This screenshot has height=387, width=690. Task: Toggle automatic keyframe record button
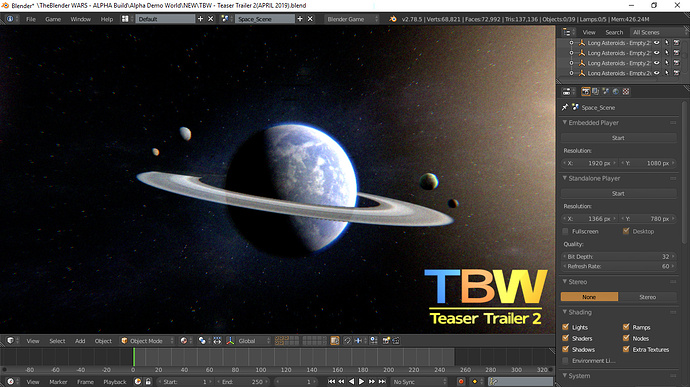click(461, 382)
